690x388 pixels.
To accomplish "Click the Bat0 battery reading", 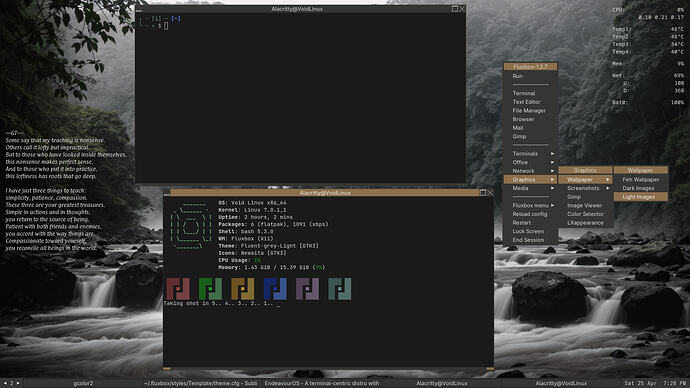I will tap(648, 102).
